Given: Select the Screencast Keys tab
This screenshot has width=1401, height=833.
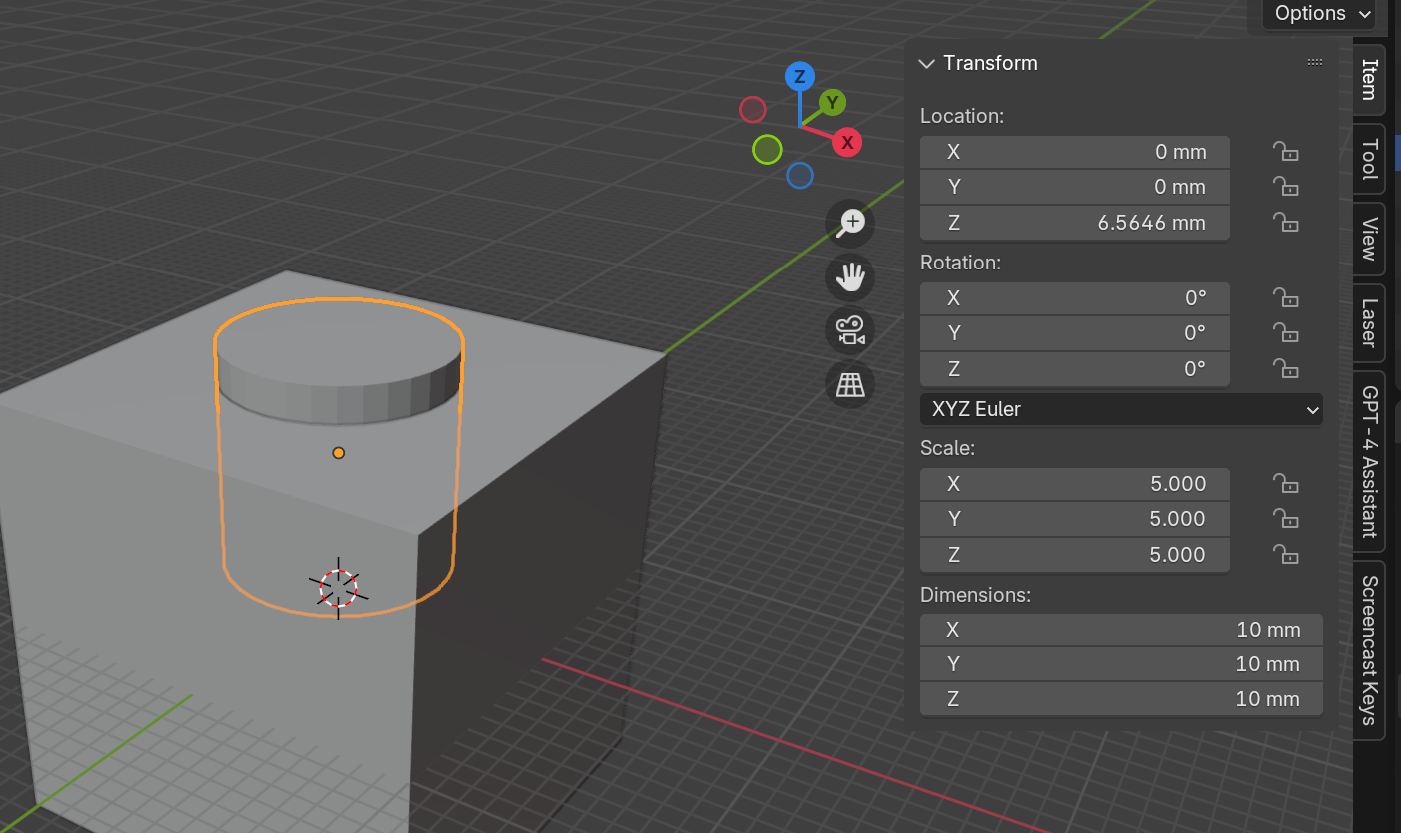Looking at the screenshot, I should pyautogui.click(x=1368, y=650).
